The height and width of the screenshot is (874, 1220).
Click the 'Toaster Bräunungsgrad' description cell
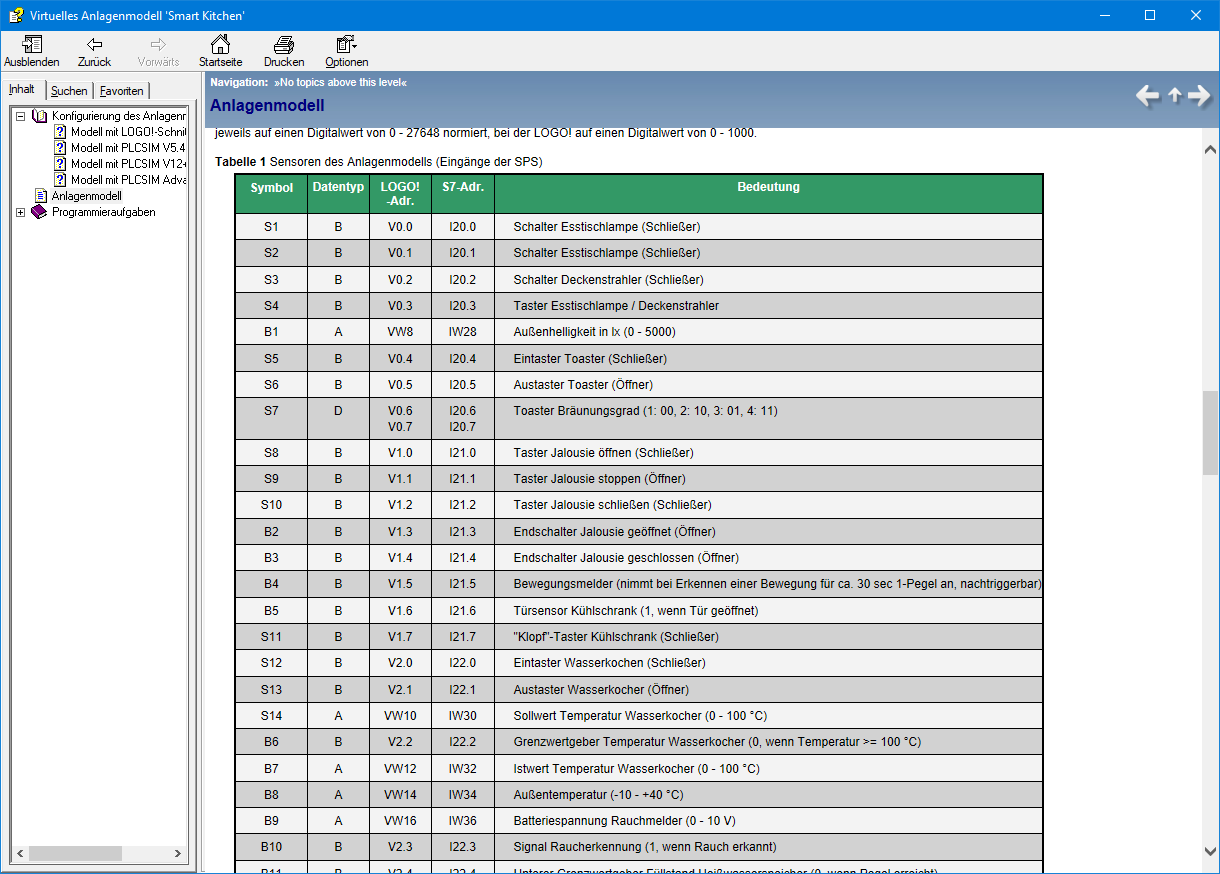(768, 419)
